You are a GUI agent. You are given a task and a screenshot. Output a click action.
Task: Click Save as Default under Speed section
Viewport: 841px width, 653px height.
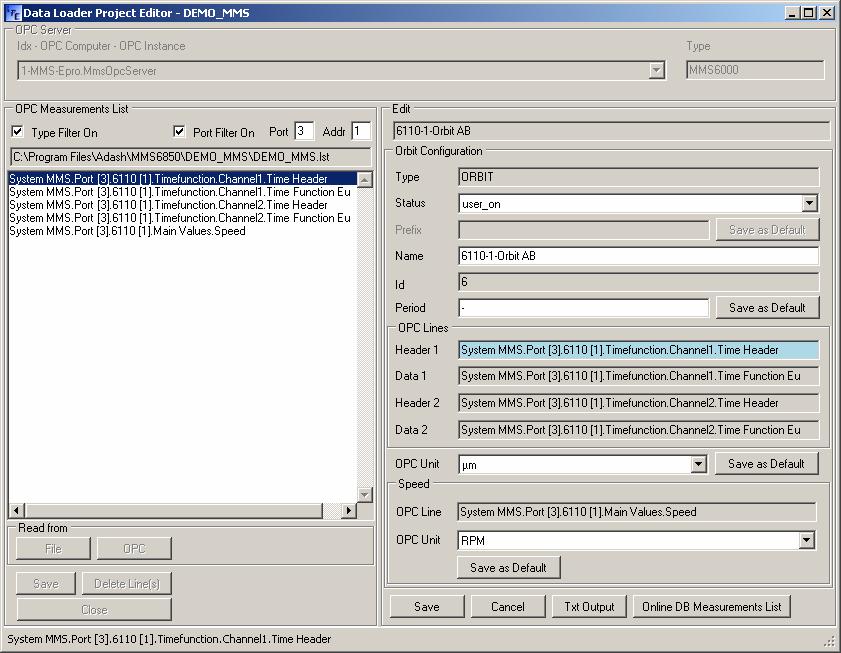pos(508,568)
